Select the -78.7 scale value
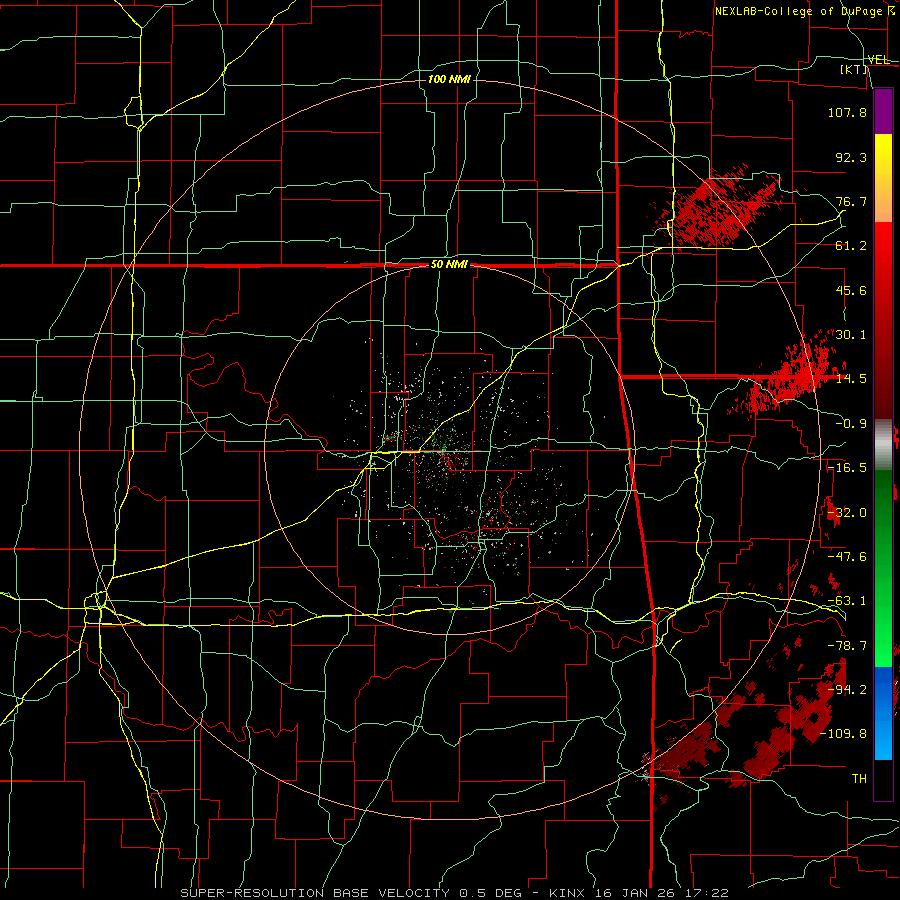Screen dimensions: 900x900 point(847,646)
